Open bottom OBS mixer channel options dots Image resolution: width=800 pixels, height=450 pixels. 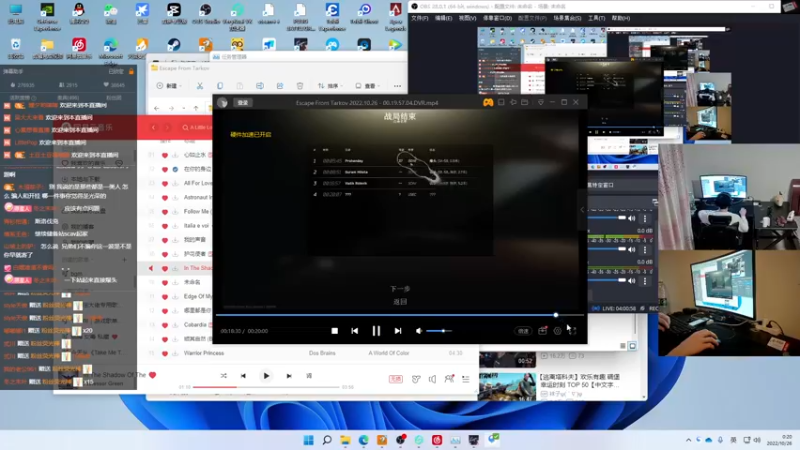coord(645,281)
